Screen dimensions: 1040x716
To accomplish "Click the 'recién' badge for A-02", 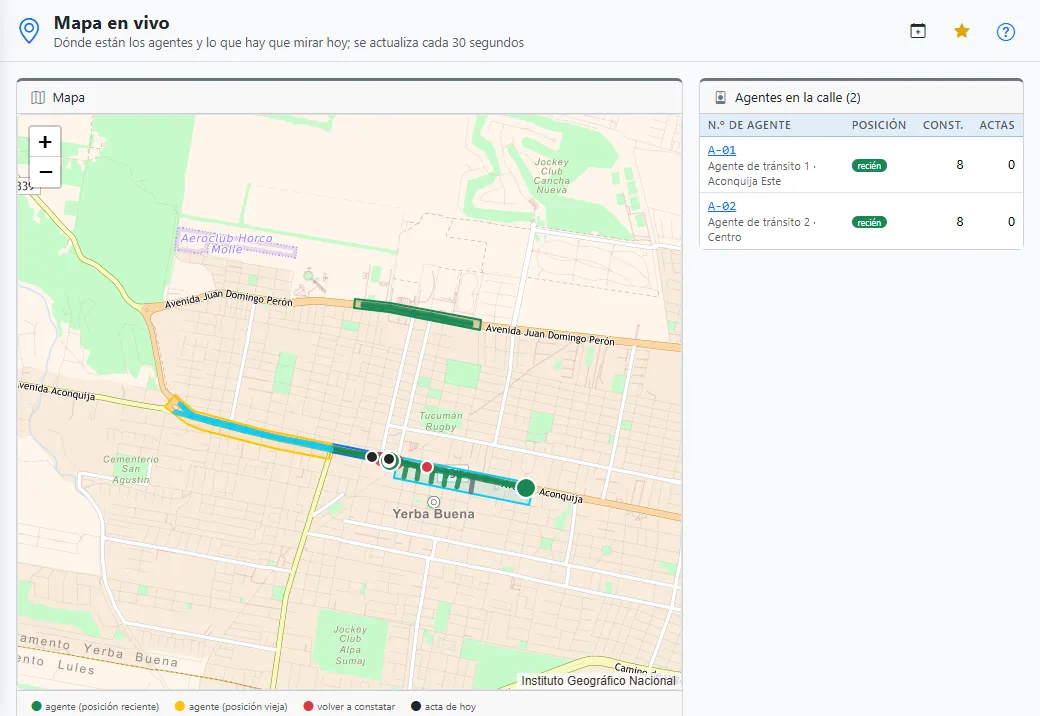I will coord(869,222).
